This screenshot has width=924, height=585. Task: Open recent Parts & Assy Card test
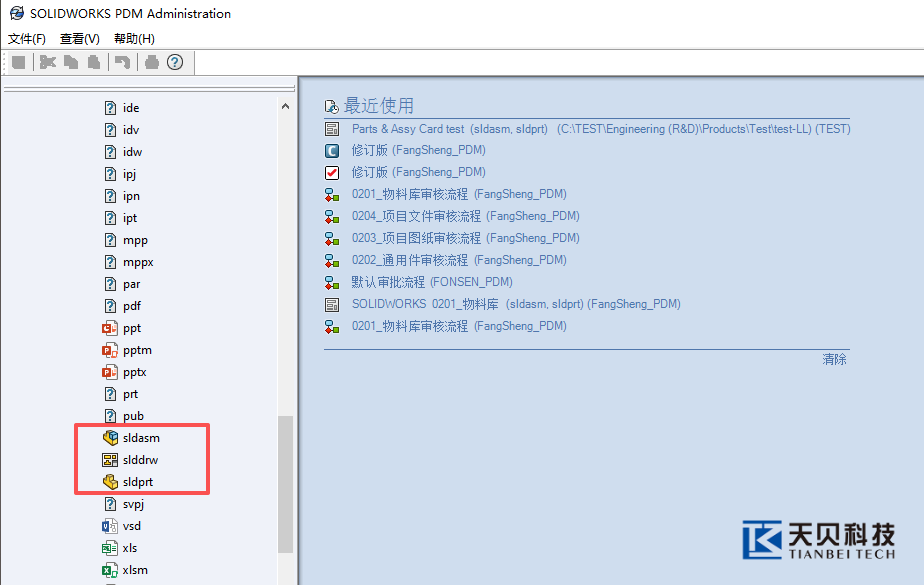[x=601, y=128]
